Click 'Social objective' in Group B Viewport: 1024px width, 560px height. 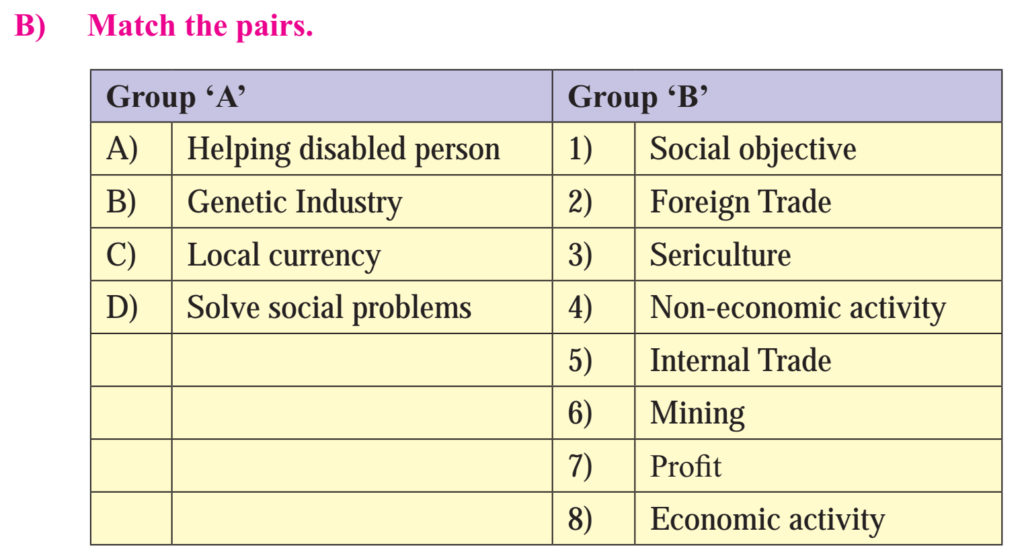point(753,149)
